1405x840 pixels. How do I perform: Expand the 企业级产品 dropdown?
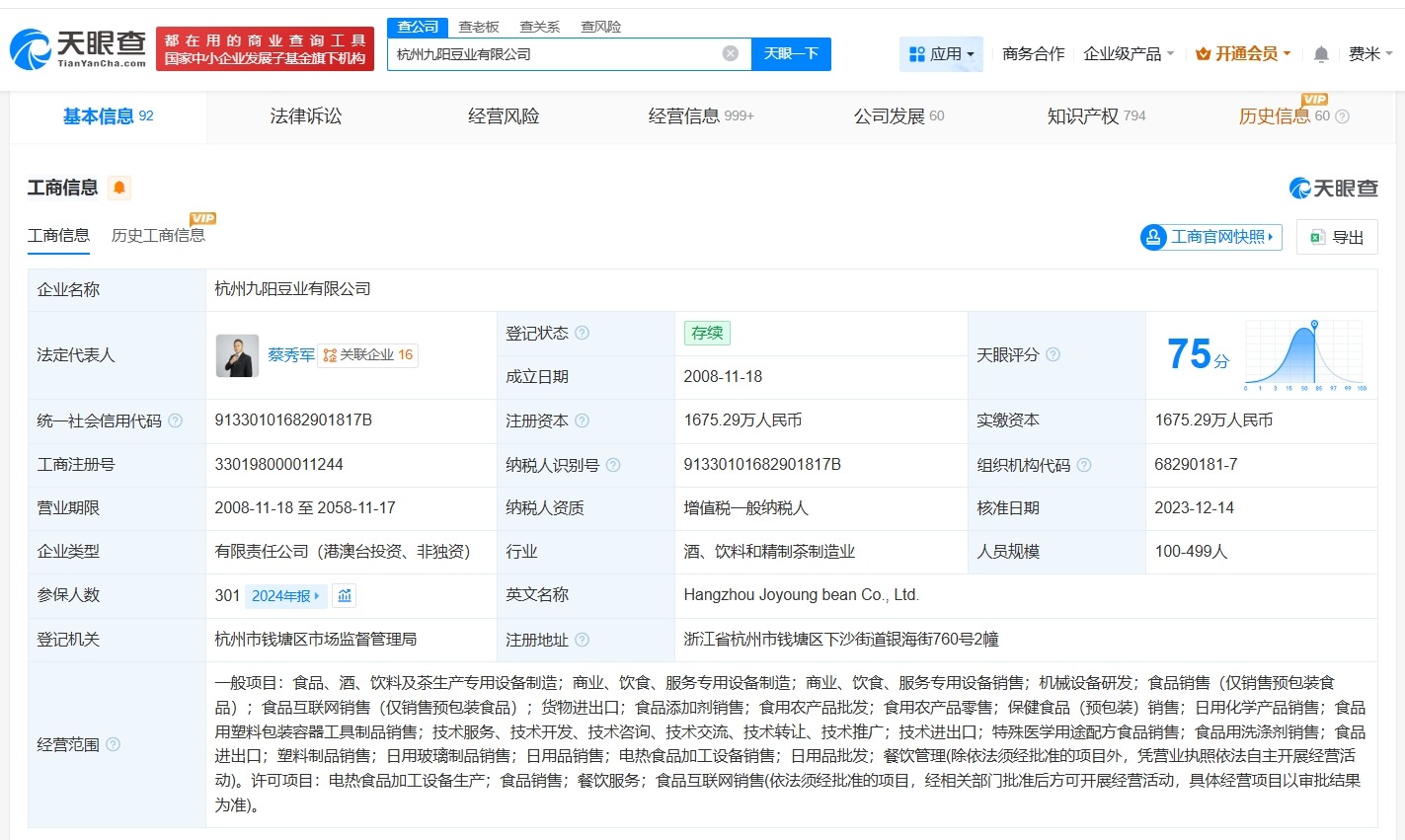pyautogui.click(x=1130, y=54)
